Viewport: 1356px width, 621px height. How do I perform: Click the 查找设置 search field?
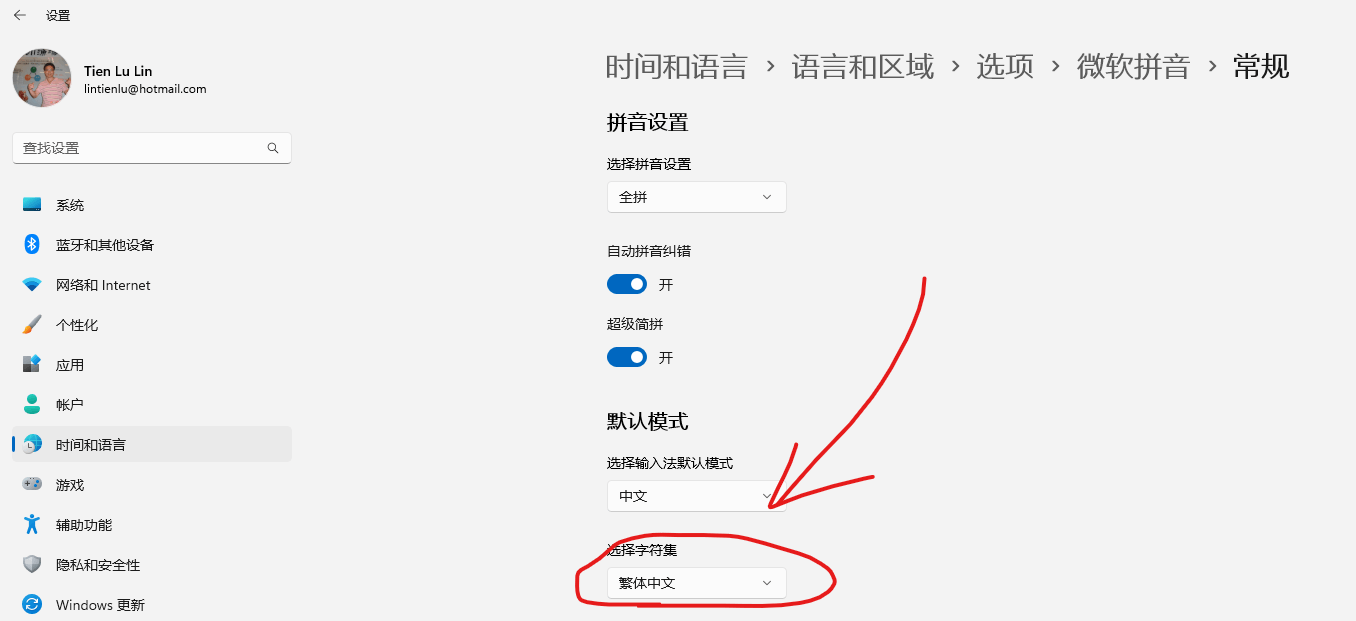click(152, 148)
